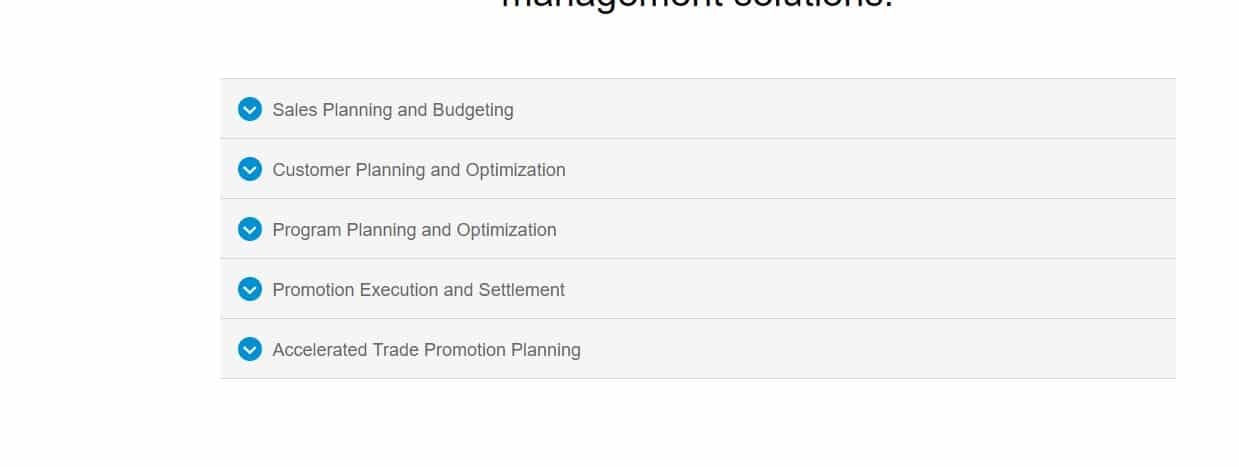The image size is (1239, 467).
Task: Open Accelerated Trade Promotion Planning label
Action: pyautogui.click(x=426, y=350)
